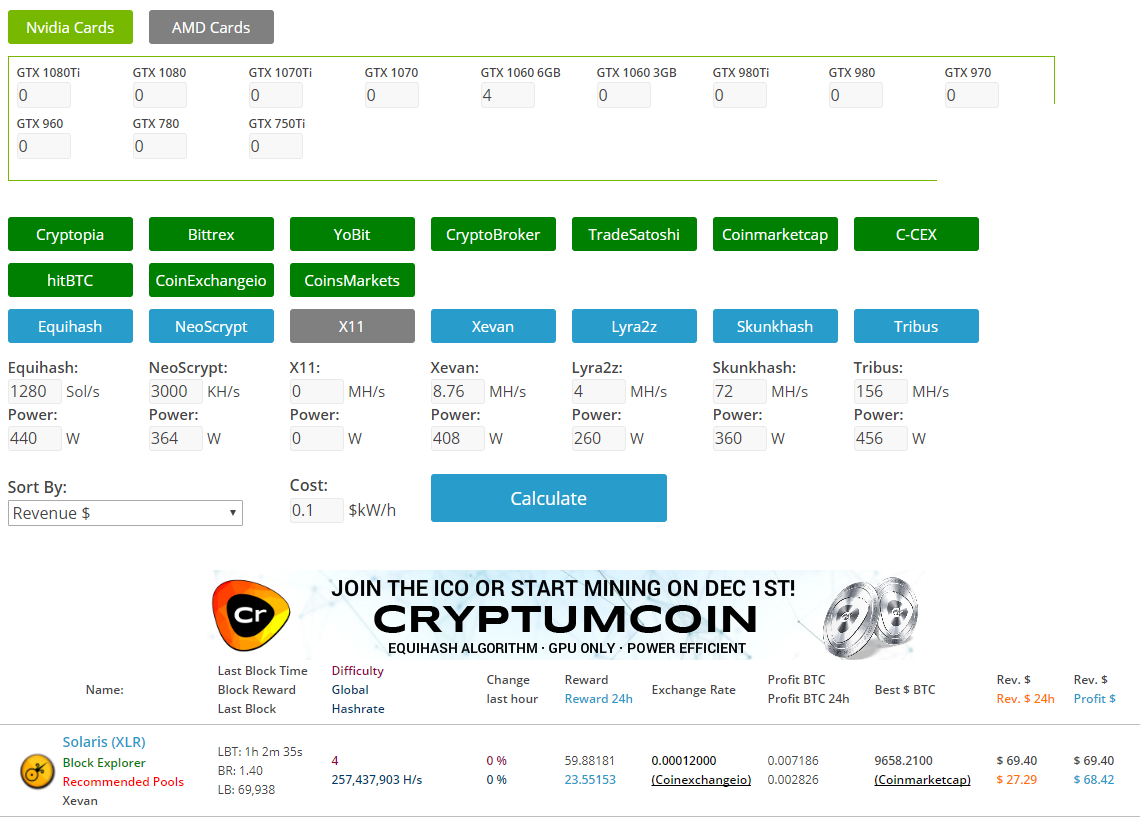The image size is (1147, 824).
Task: Click the Tribus power field
Action: (x=881, y=438)
